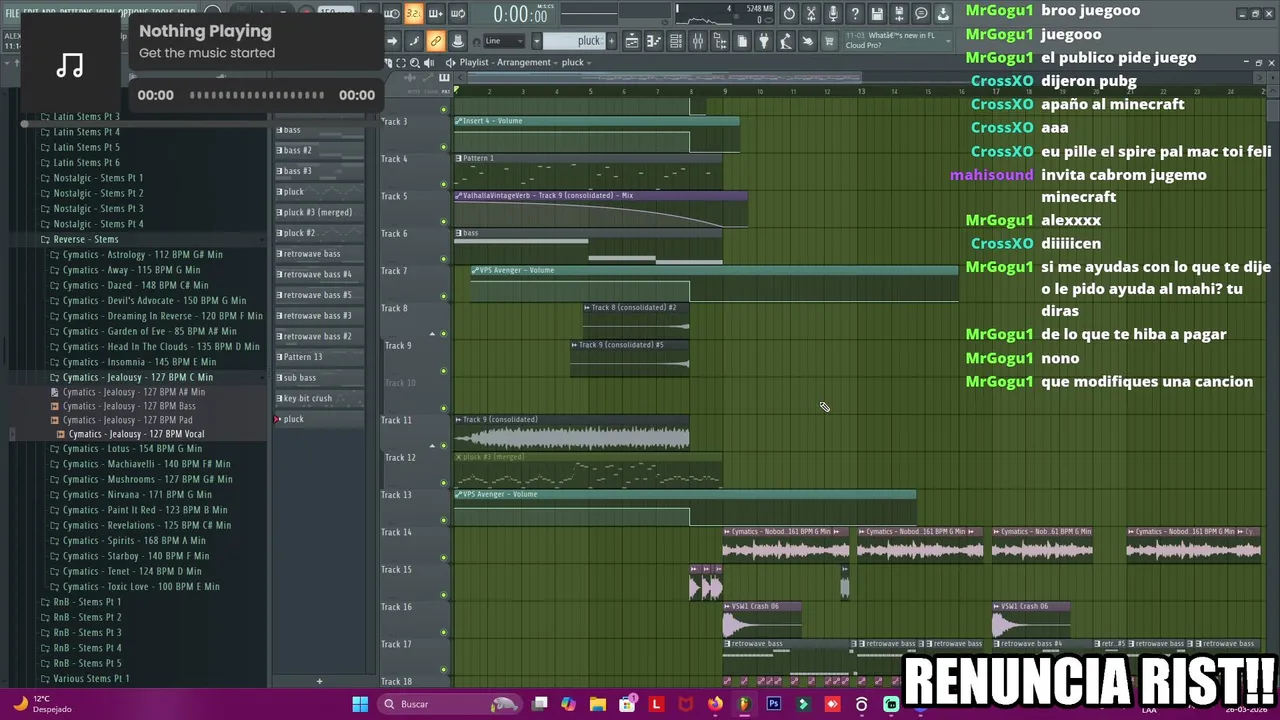
Task: Open the Browser folder-tree toolbar icon
Action: [720, 41]
